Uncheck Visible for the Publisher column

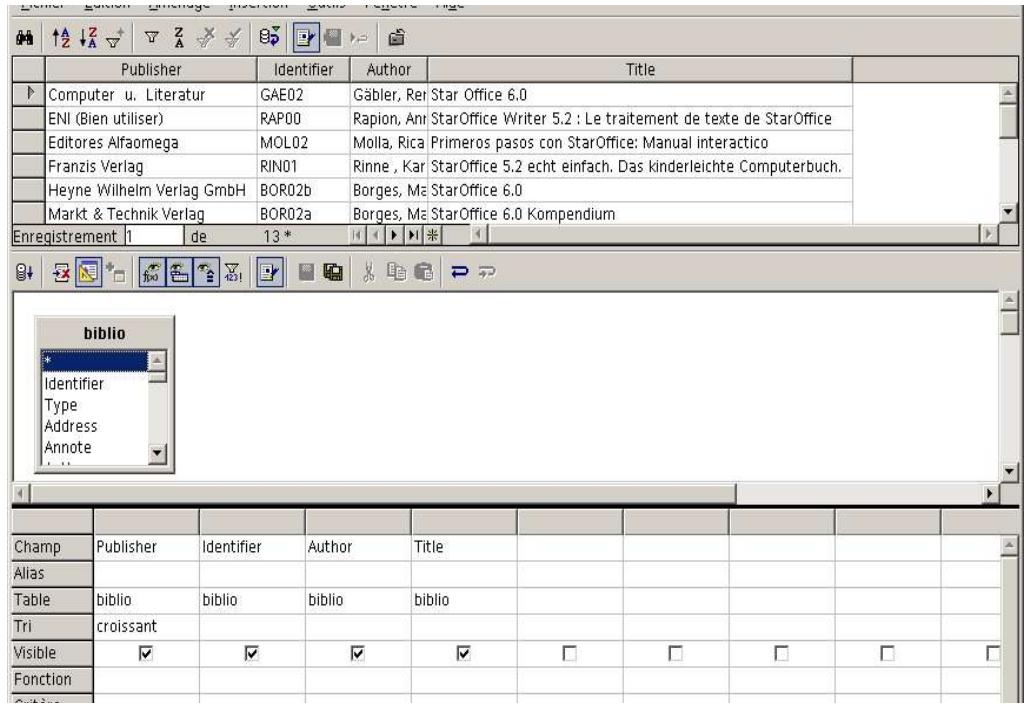(145, 653)
